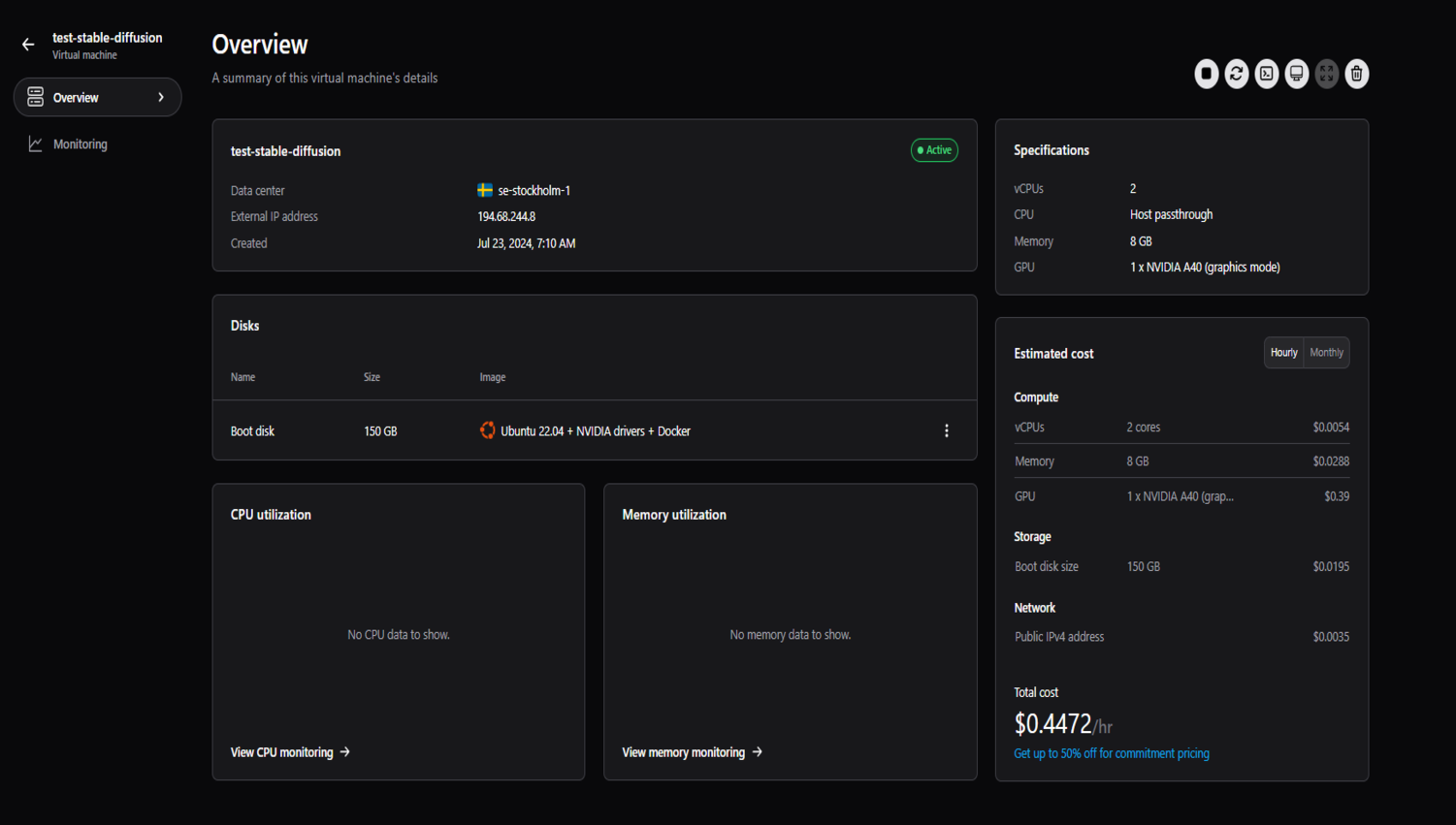Screen dimensions: 1456x825
Task: Switch estimated cost to Hourly
Action: coord(1283,353)
